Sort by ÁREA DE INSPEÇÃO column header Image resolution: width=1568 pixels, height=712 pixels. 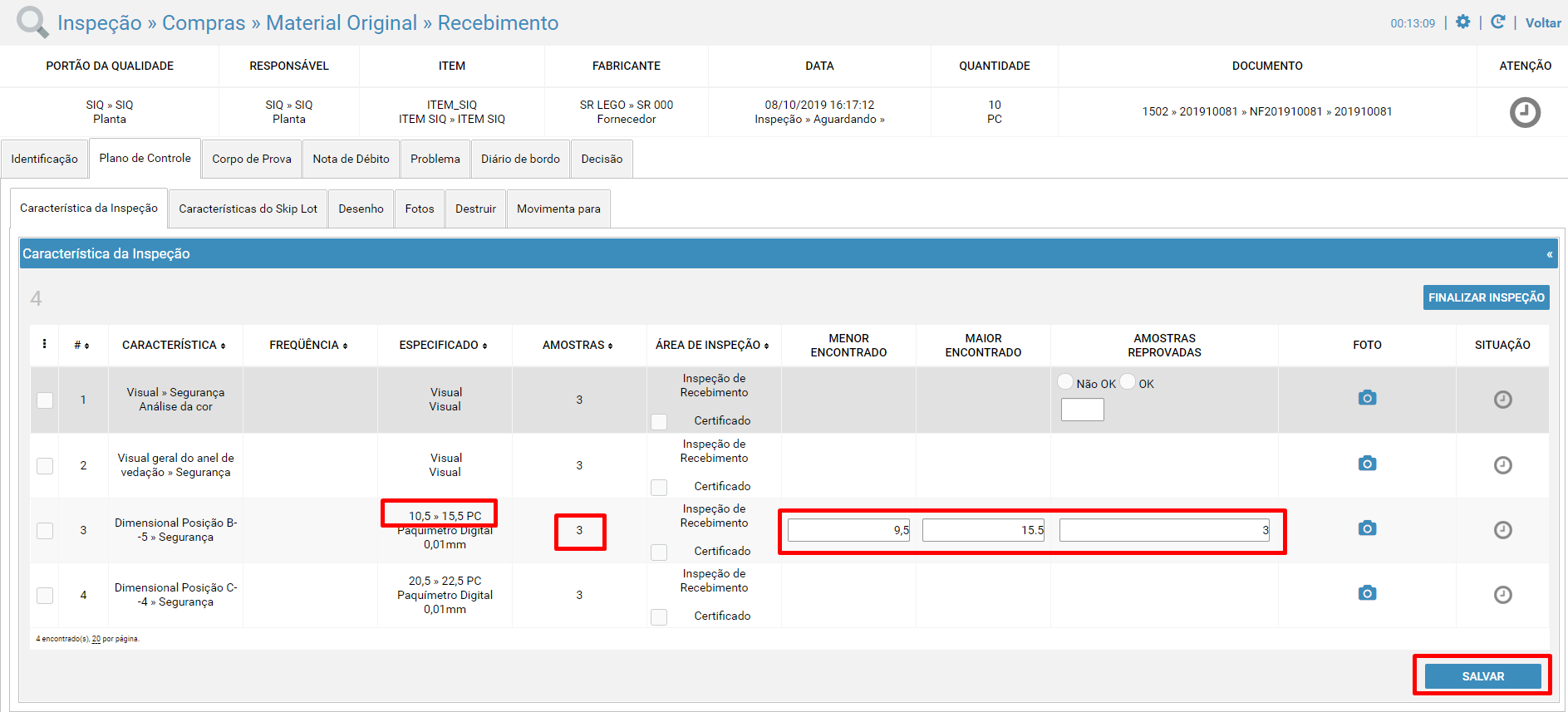(712, 345)
